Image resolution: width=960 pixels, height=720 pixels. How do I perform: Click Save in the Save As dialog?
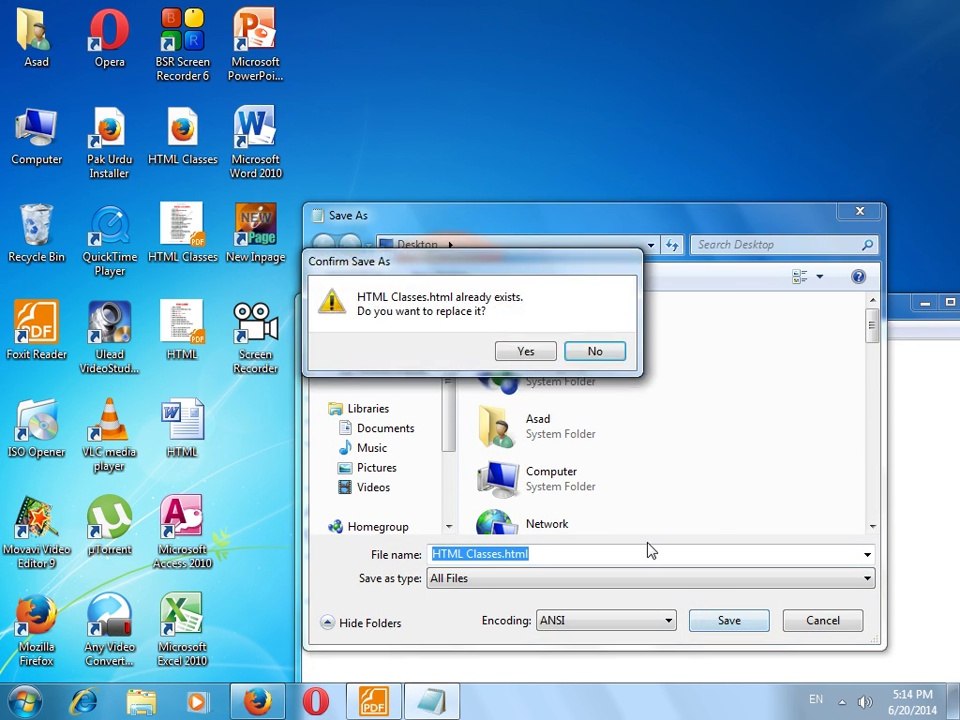729,620
